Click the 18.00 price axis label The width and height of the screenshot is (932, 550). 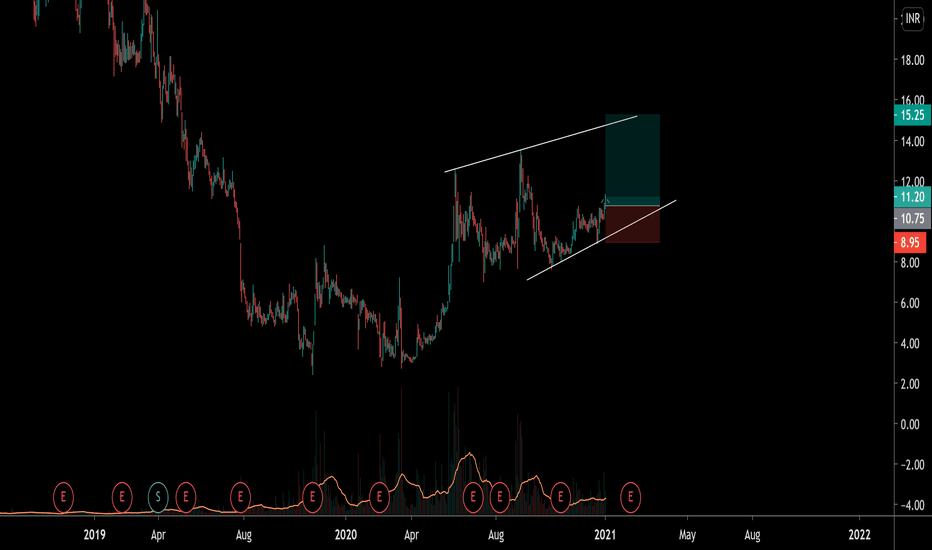(912, 60)
